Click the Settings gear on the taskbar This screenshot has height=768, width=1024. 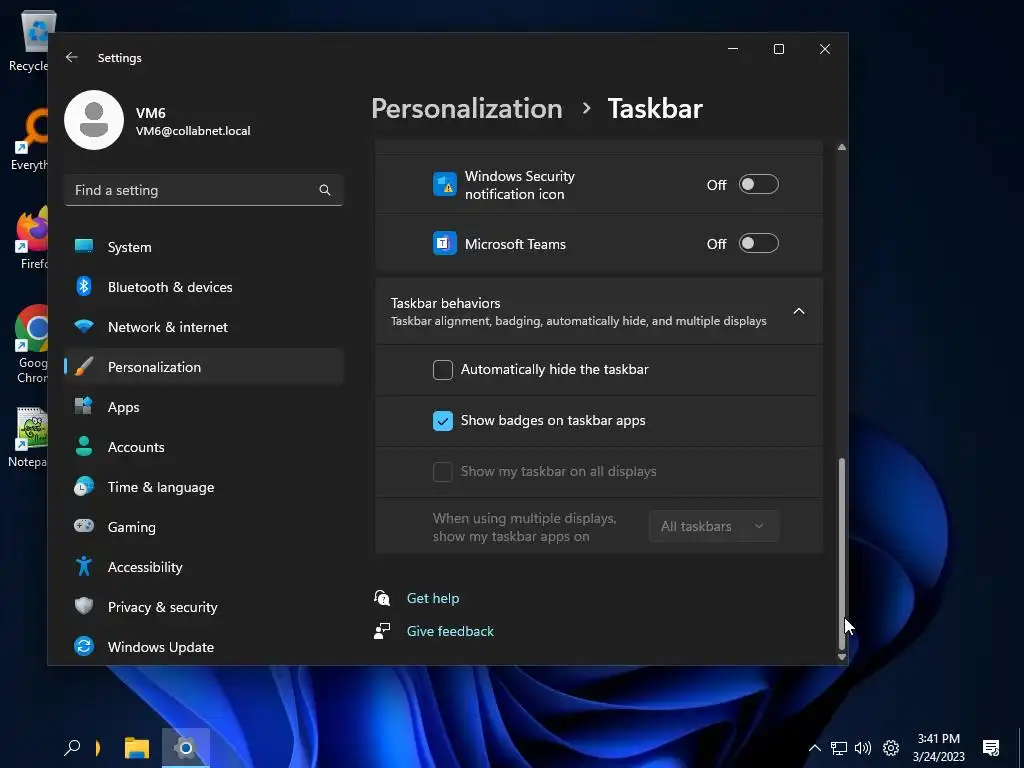click(x=185, y=747)
